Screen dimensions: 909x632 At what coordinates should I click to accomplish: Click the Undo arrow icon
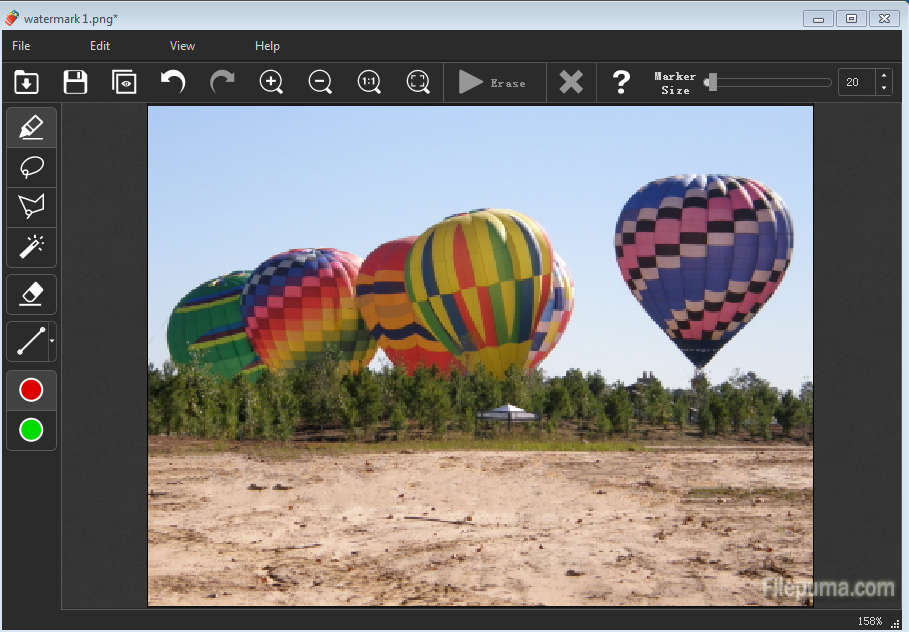click(x=173, y=82)
